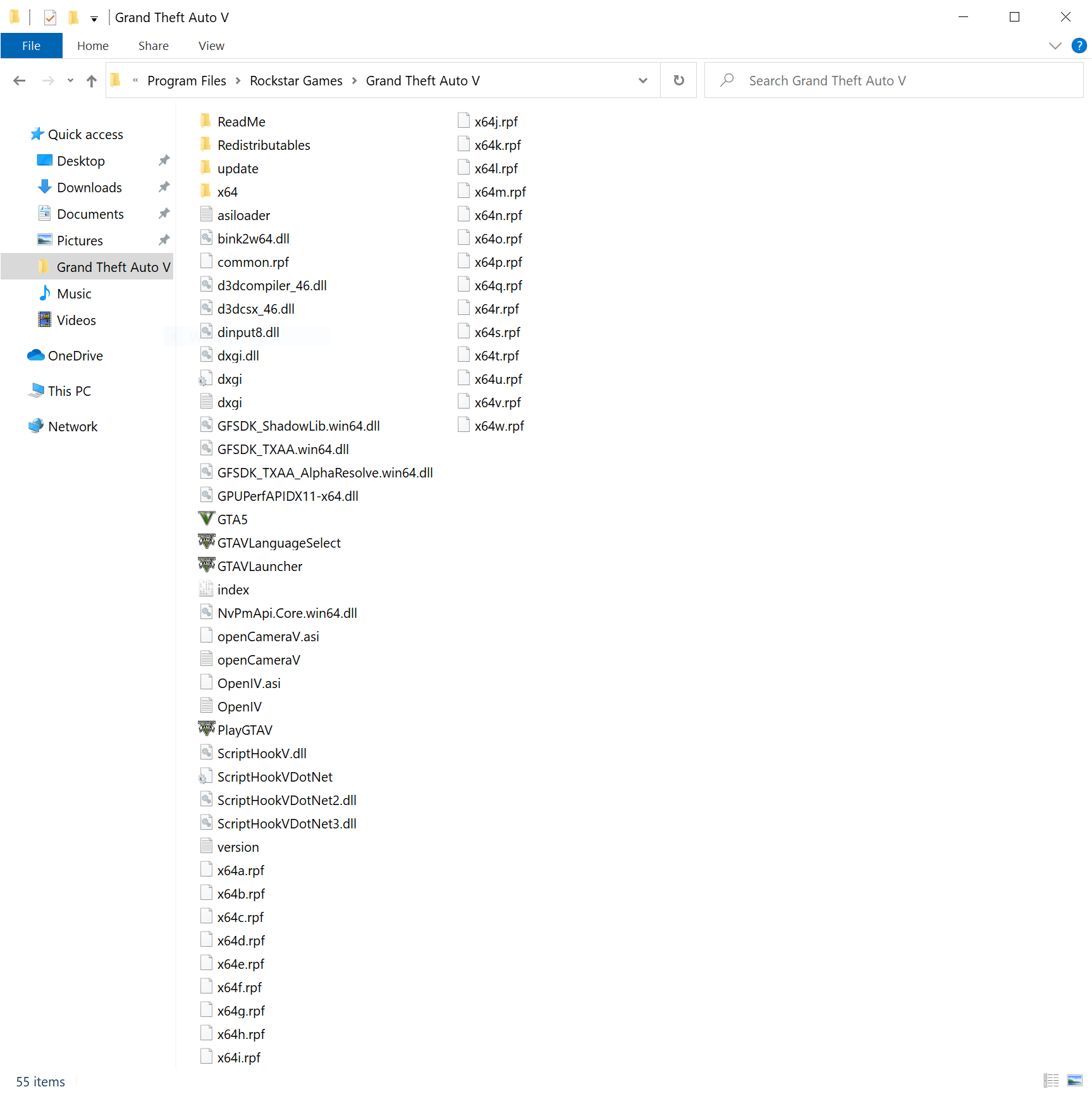The image size is (1092, 1094).
Task: Click the ScriptHookVDotNet config file icon
Action: (x=205, y=777)
